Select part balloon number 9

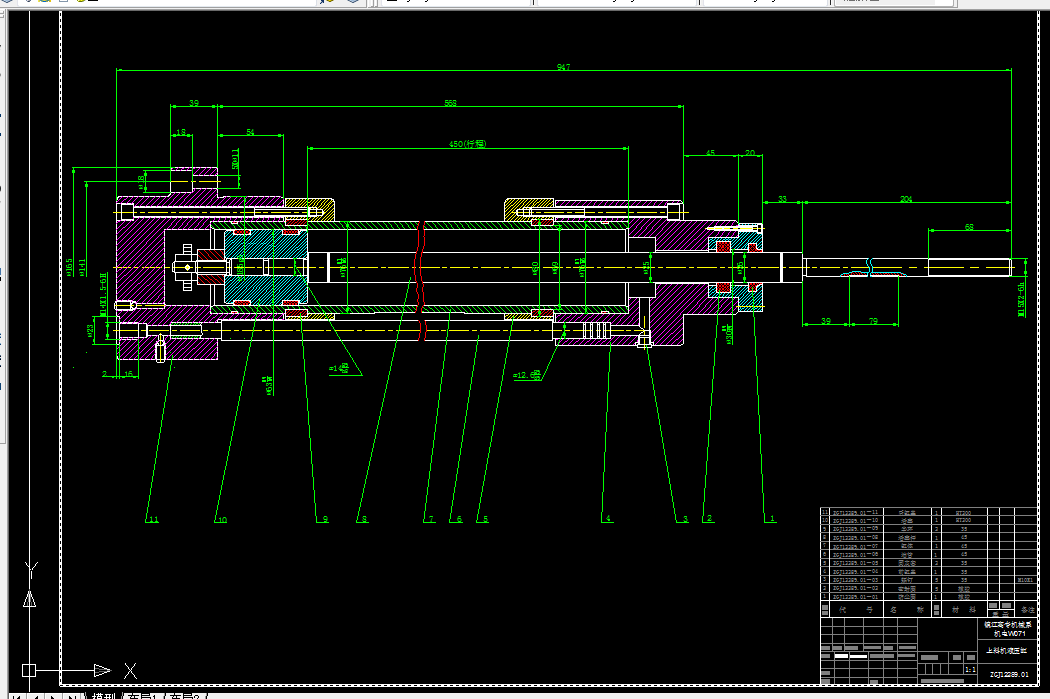tap(325, 519)
